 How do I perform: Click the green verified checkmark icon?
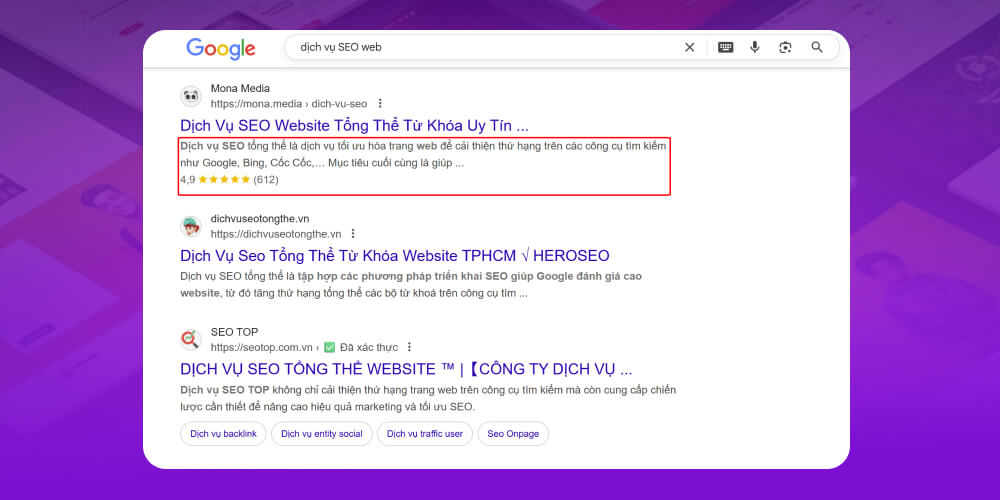click(x=329, y=348)
